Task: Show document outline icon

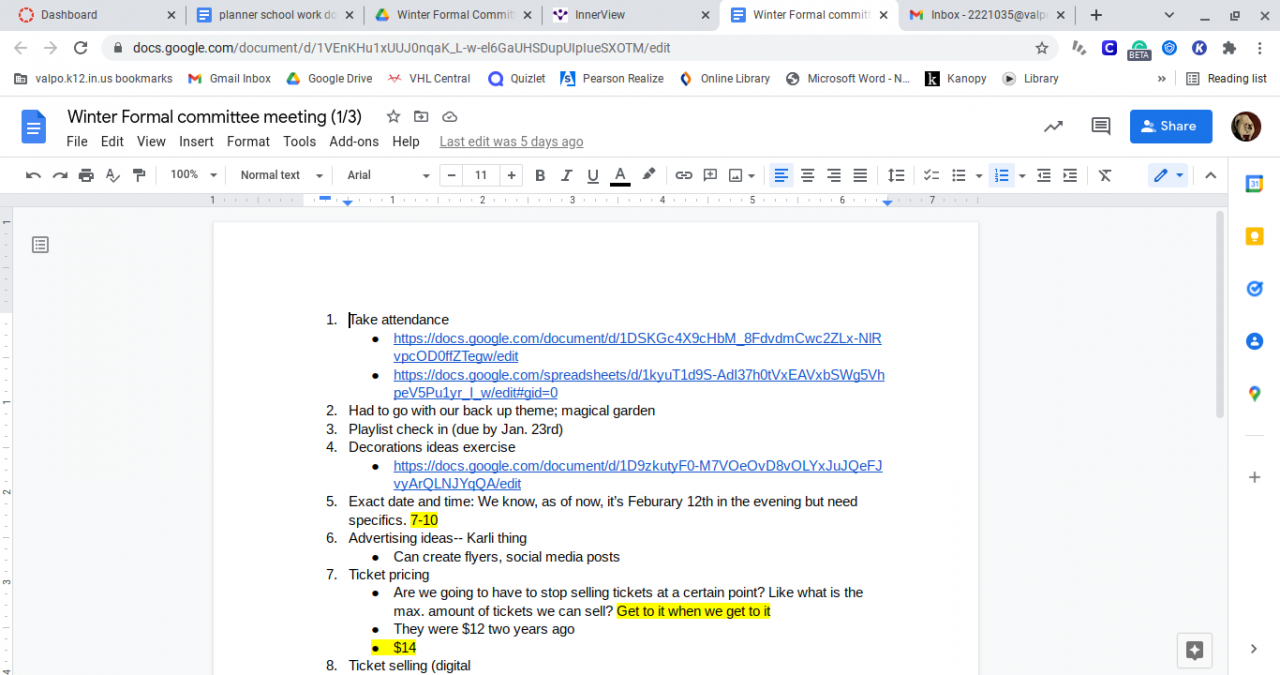Action: click(40, 244)
